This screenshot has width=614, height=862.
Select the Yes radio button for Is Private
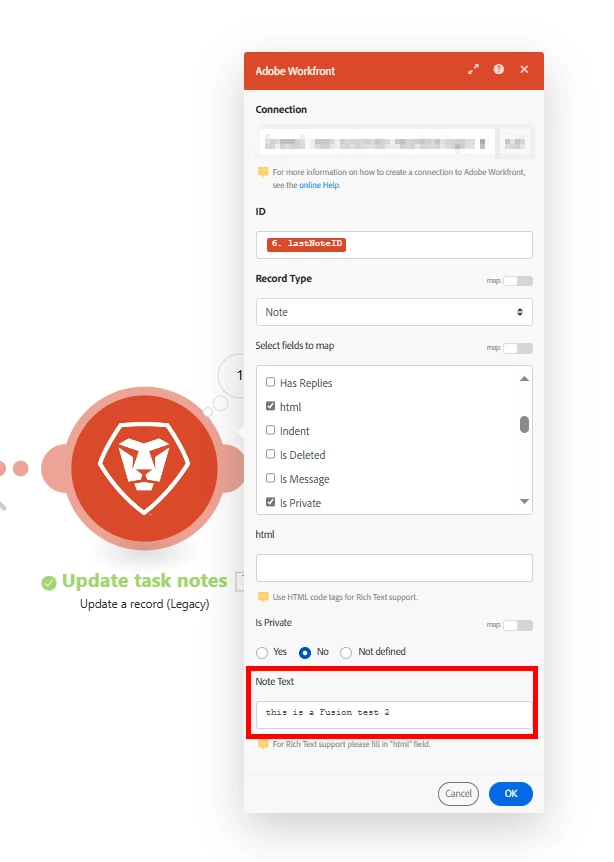pos(262,652)
